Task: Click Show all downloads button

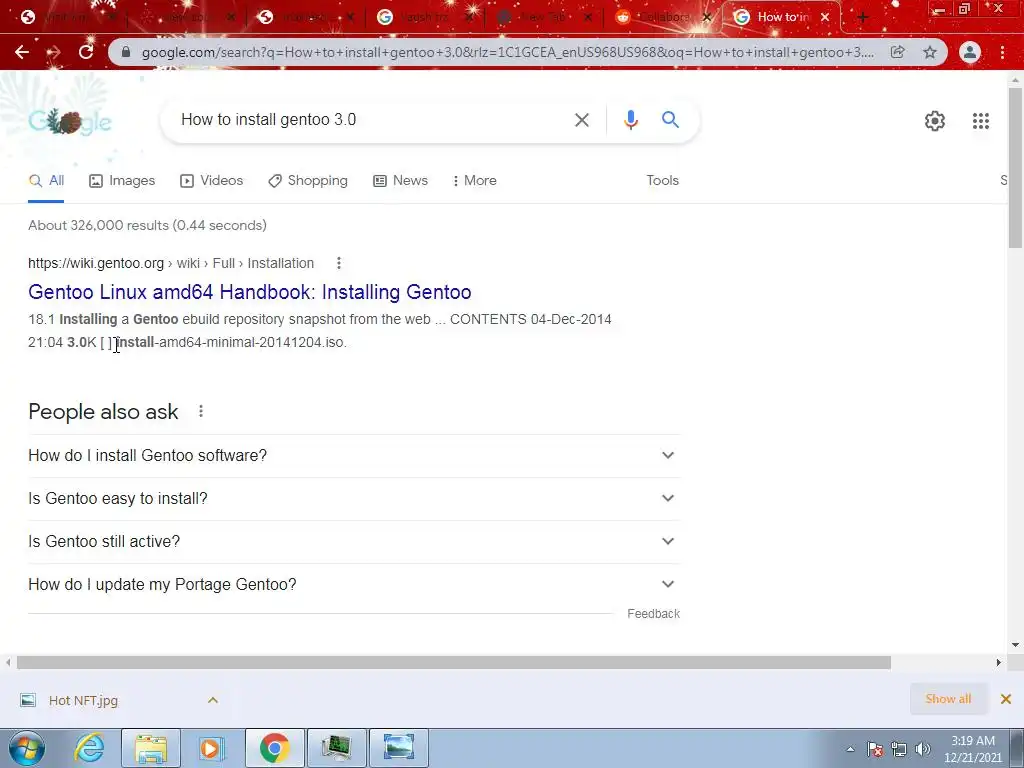Action: coord(948,699)
